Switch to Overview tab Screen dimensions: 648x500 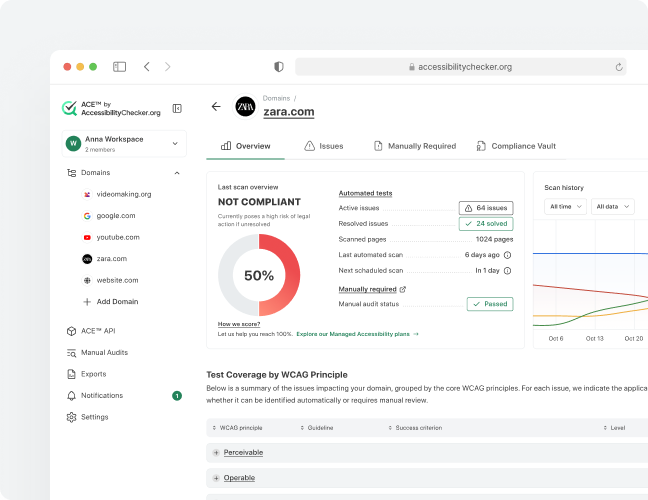245,146
